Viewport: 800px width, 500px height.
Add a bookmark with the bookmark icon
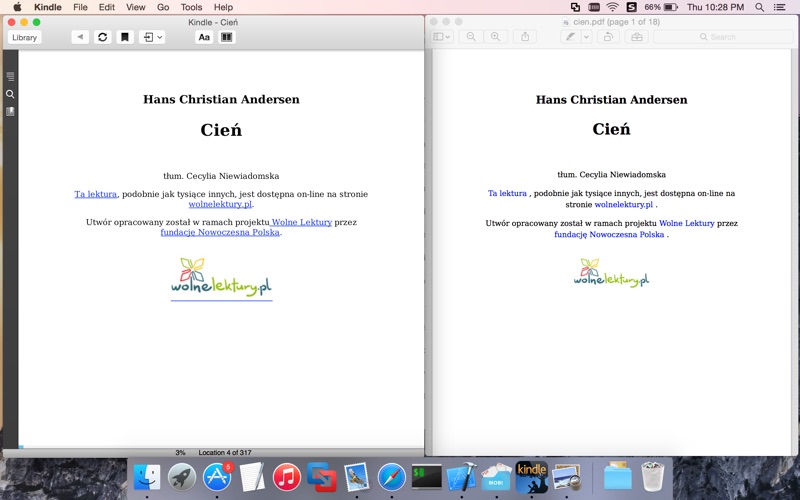[x=124, y=37]
